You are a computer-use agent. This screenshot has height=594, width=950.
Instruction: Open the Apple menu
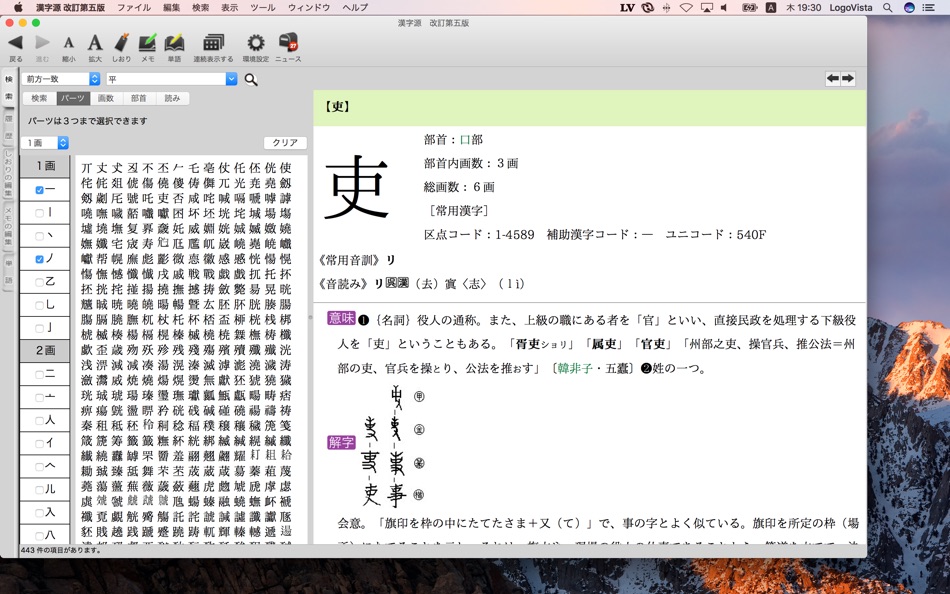pos(18,7)
